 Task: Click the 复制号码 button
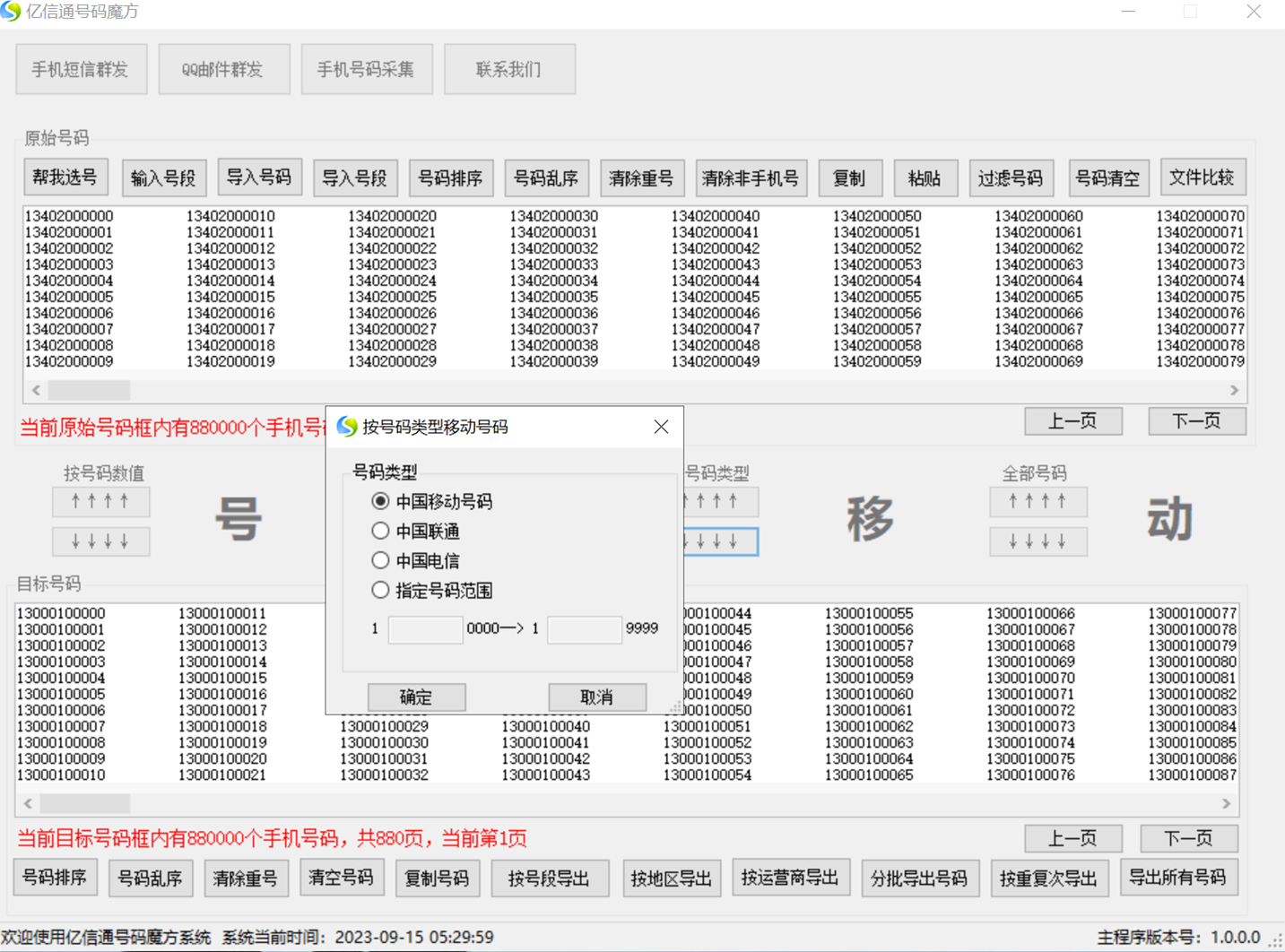(438, 878)
